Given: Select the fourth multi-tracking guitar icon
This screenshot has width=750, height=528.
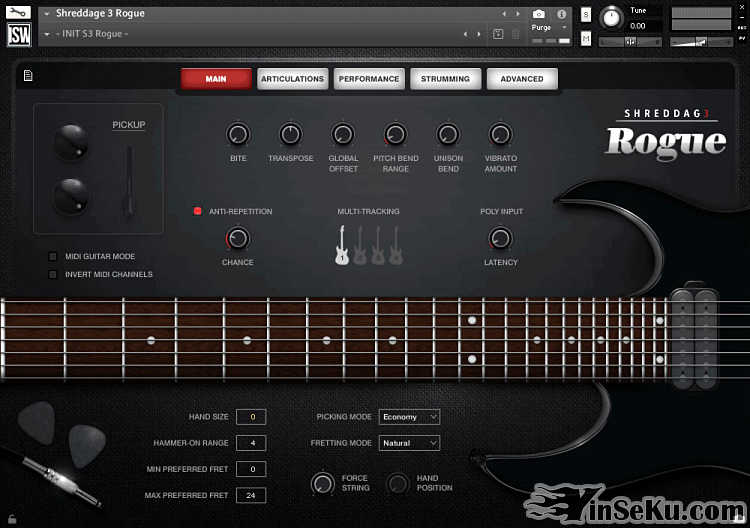Looking at the screenshot, I should pos(396,245).
